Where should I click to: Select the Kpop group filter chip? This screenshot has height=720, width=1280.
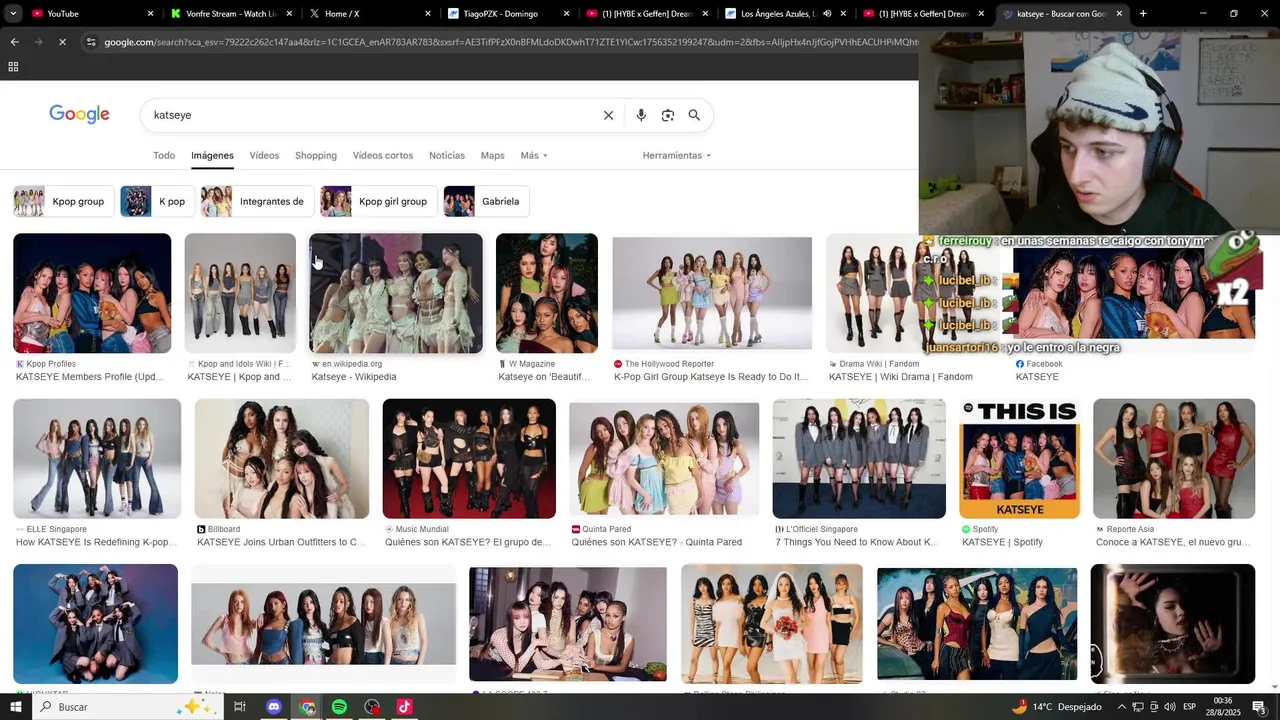(63, 201)
